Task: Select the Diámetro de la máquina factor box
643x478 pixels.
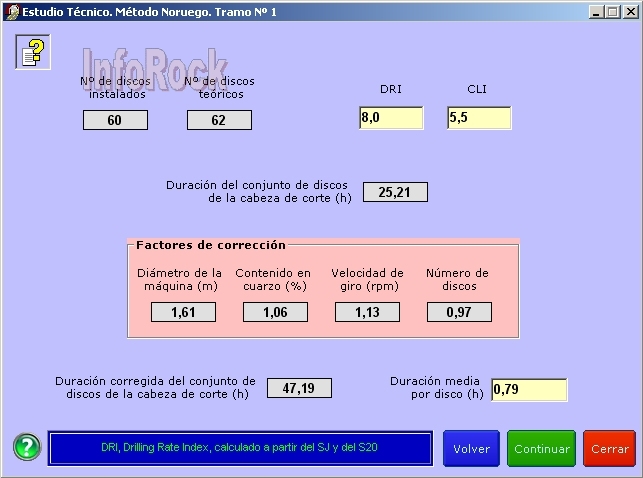Action: coord(183,312)
